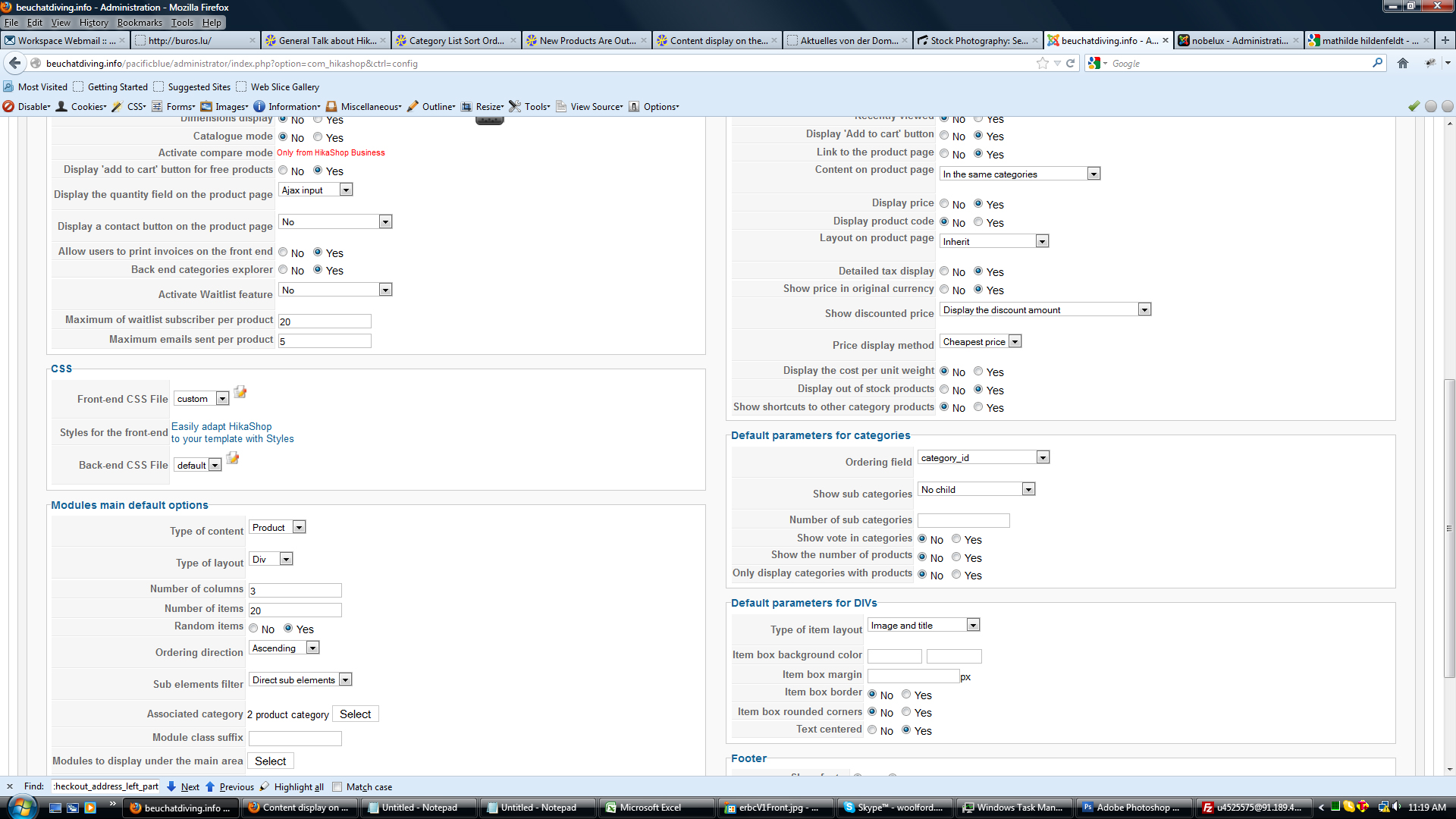Expand Show discounted price dropdown
Image resolution: width=1456 pixels, height=819 pixels.
pyautogui.click(x=1144, y=309)
